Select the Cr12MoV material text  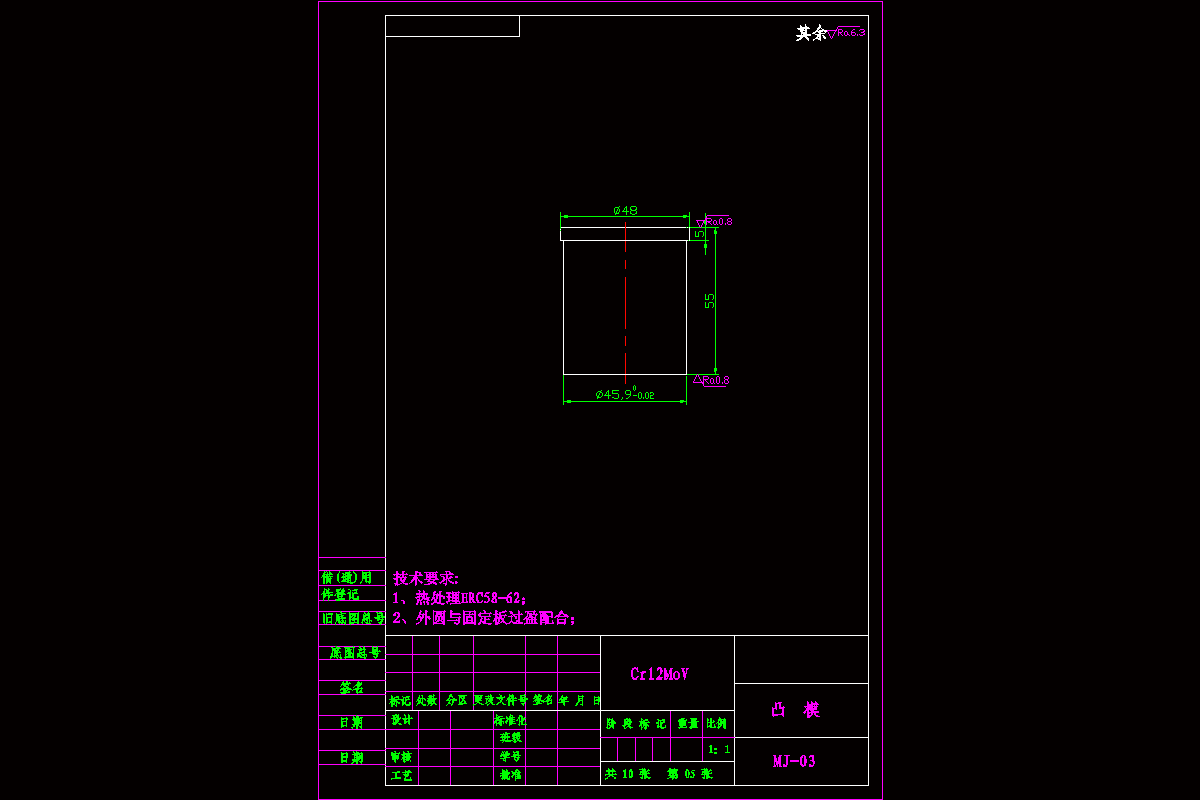pos(659,674)
